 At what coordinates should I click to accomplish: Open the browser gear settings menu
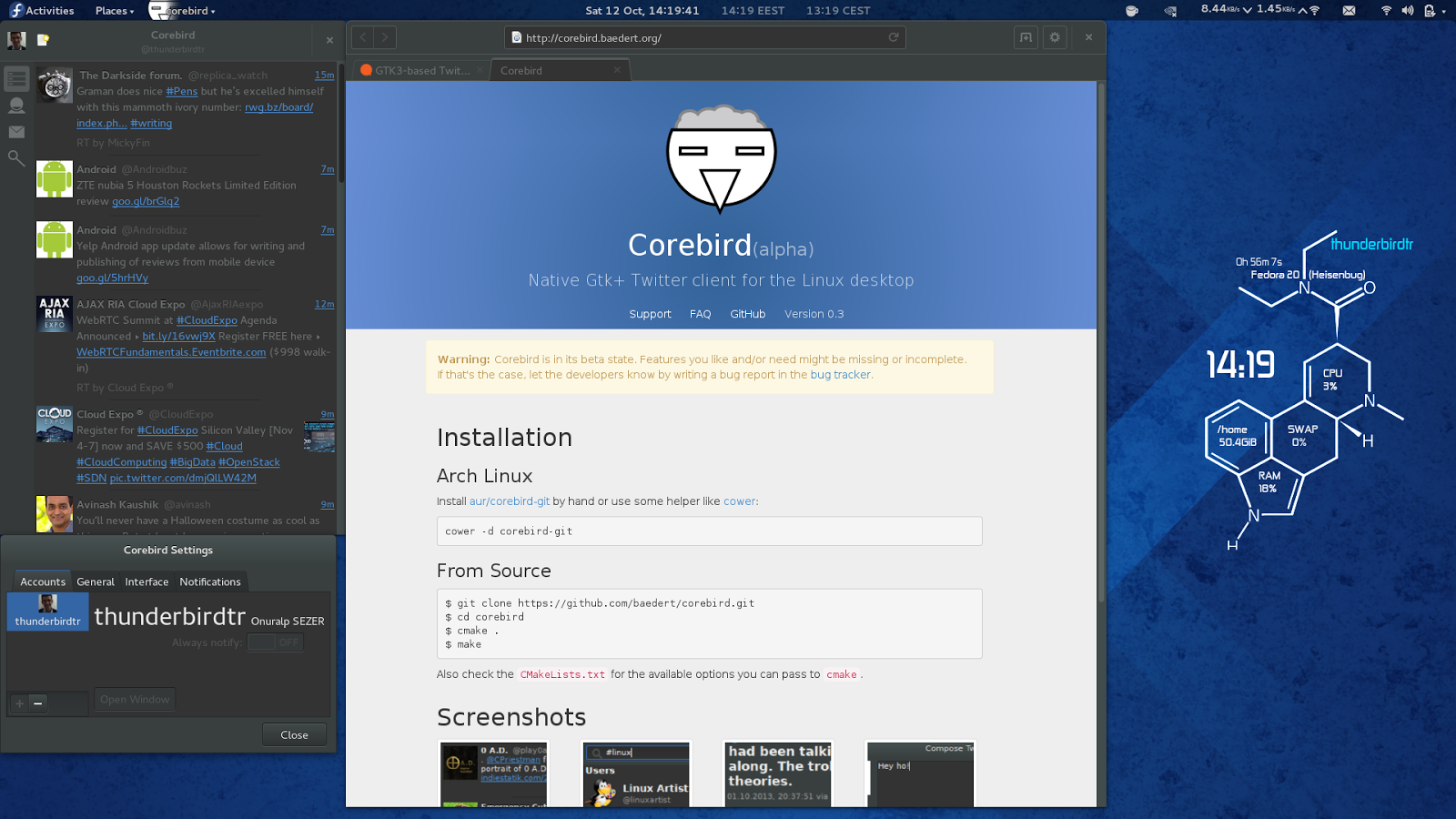[1055, 37]
